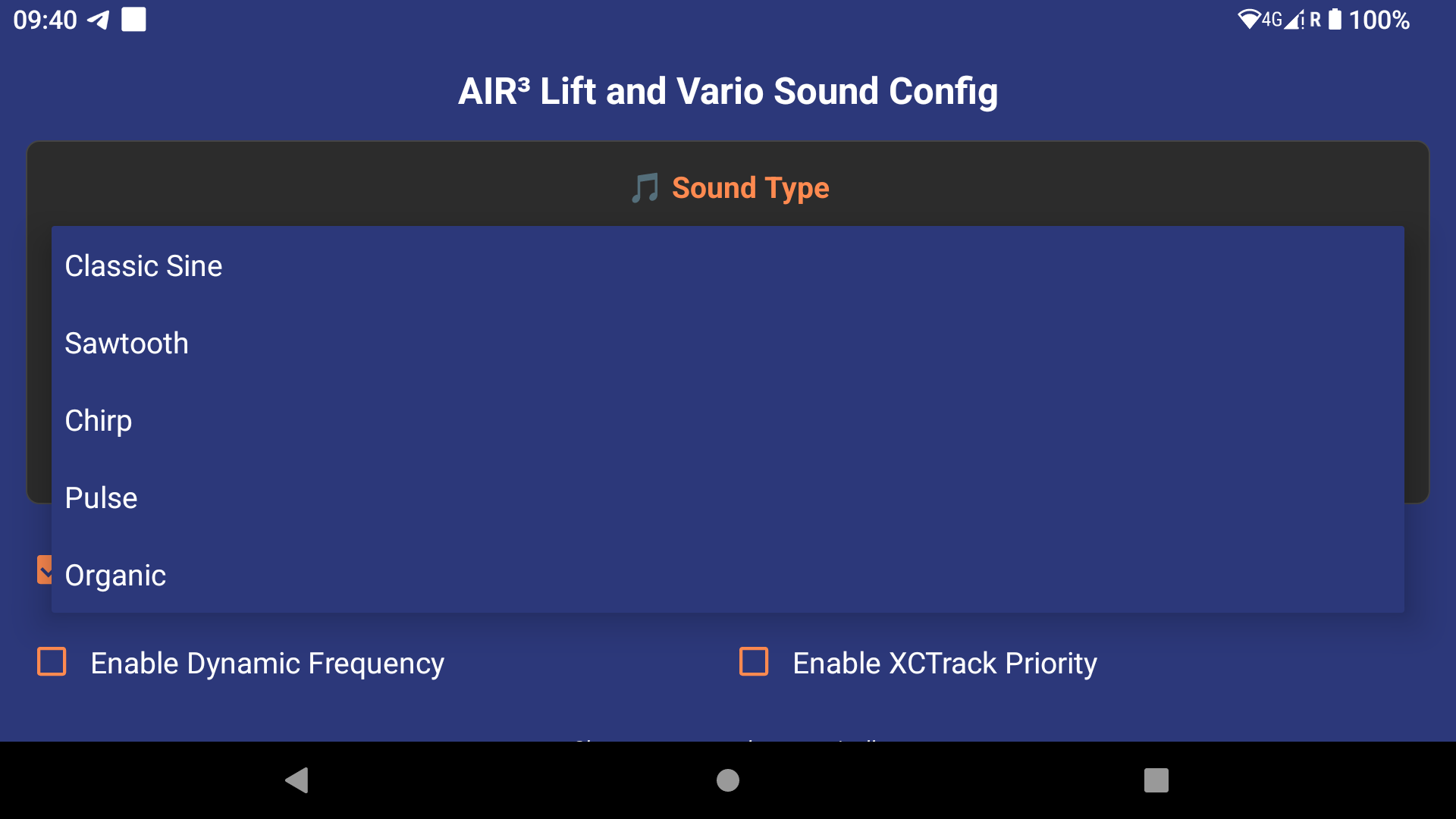
Task: Enable the Dynamic Frequency checkbox
Action: 52,662
